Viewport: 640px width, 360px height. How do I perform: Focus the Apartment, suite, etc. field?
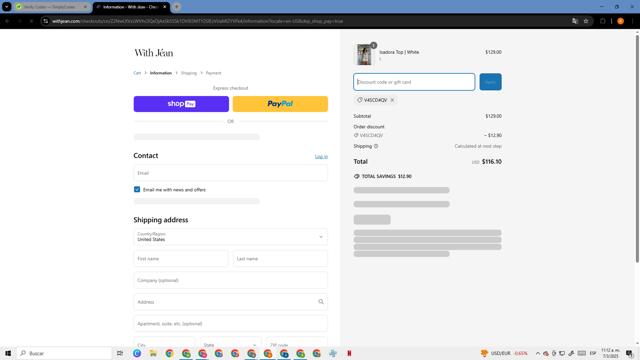[x=231, y=323]
